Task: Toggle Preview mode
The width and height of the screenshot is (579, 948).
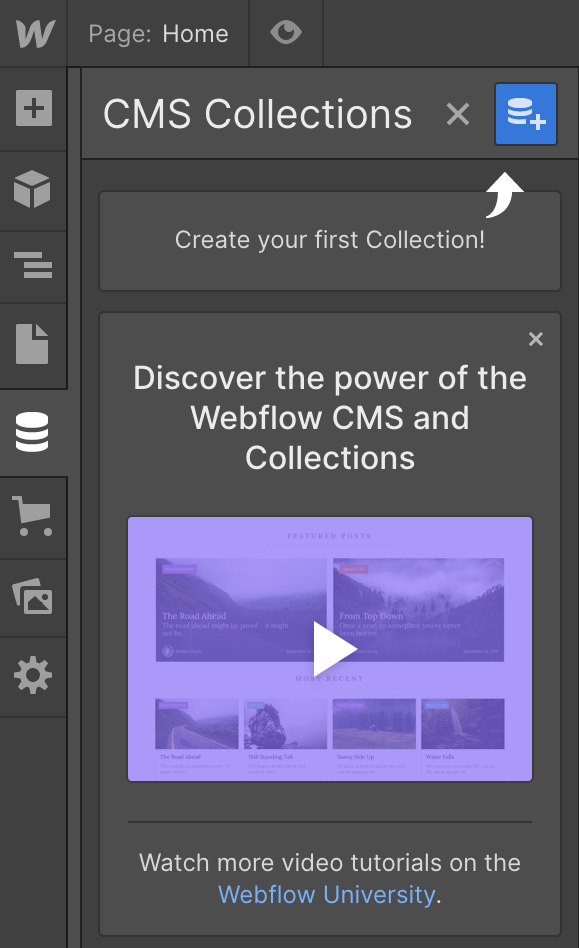Action: pos(286,31)
